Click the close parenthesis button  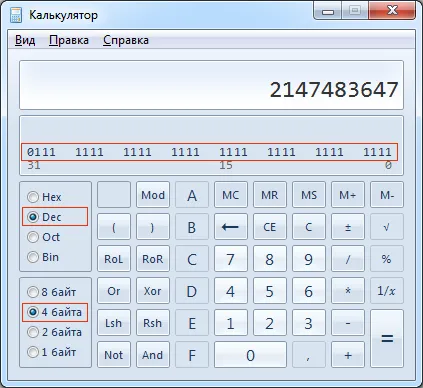tap(153, 227)
